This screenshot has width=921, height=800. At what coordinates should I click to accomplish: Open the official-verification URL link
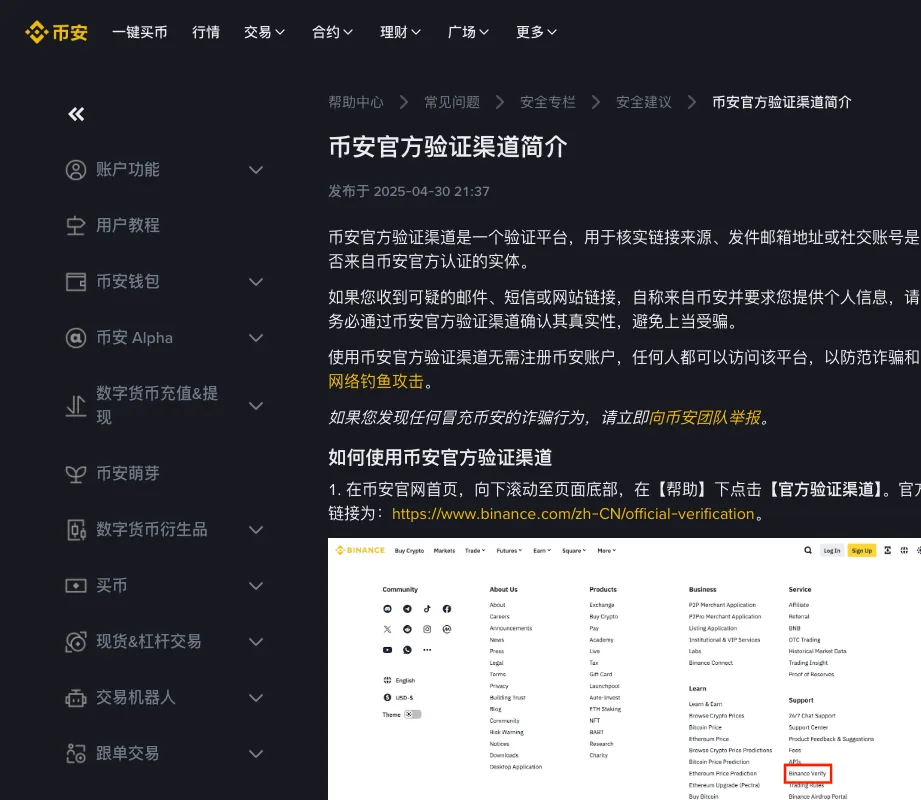(573, 514)
